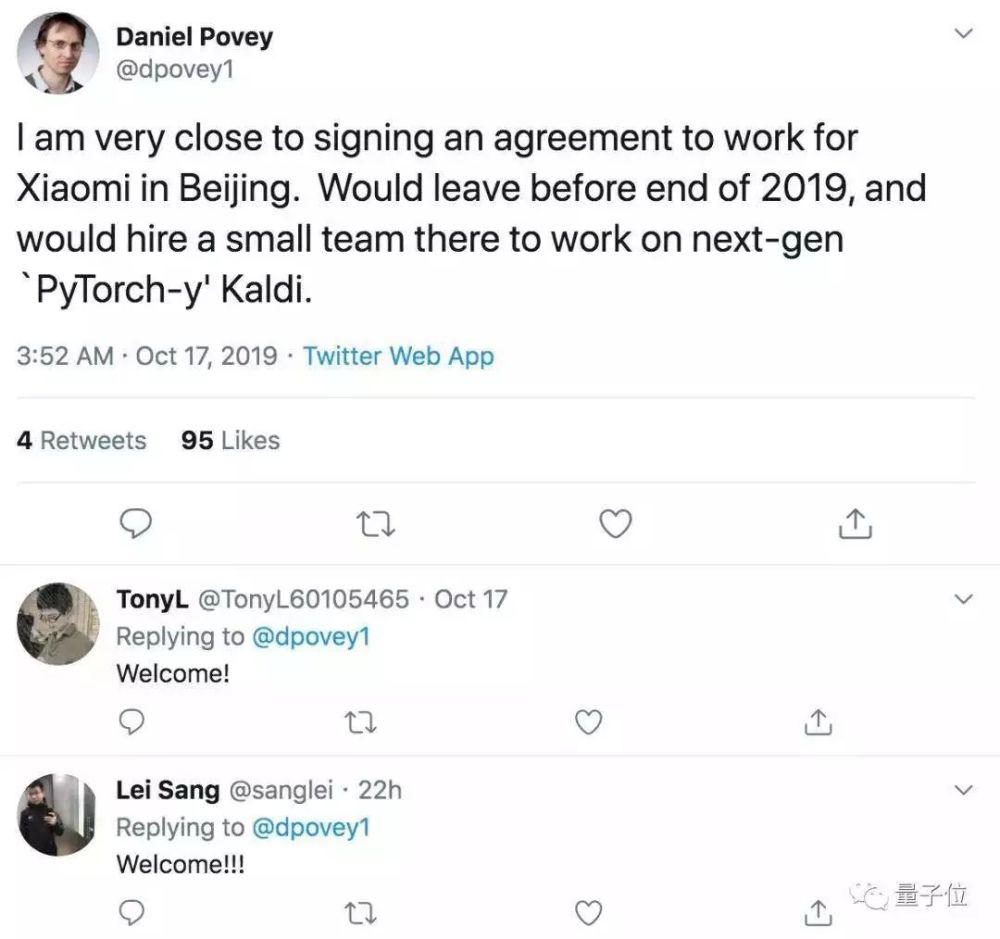
Task: Expand options chevron on Lei Sang's reply
Action: [964, 790]
